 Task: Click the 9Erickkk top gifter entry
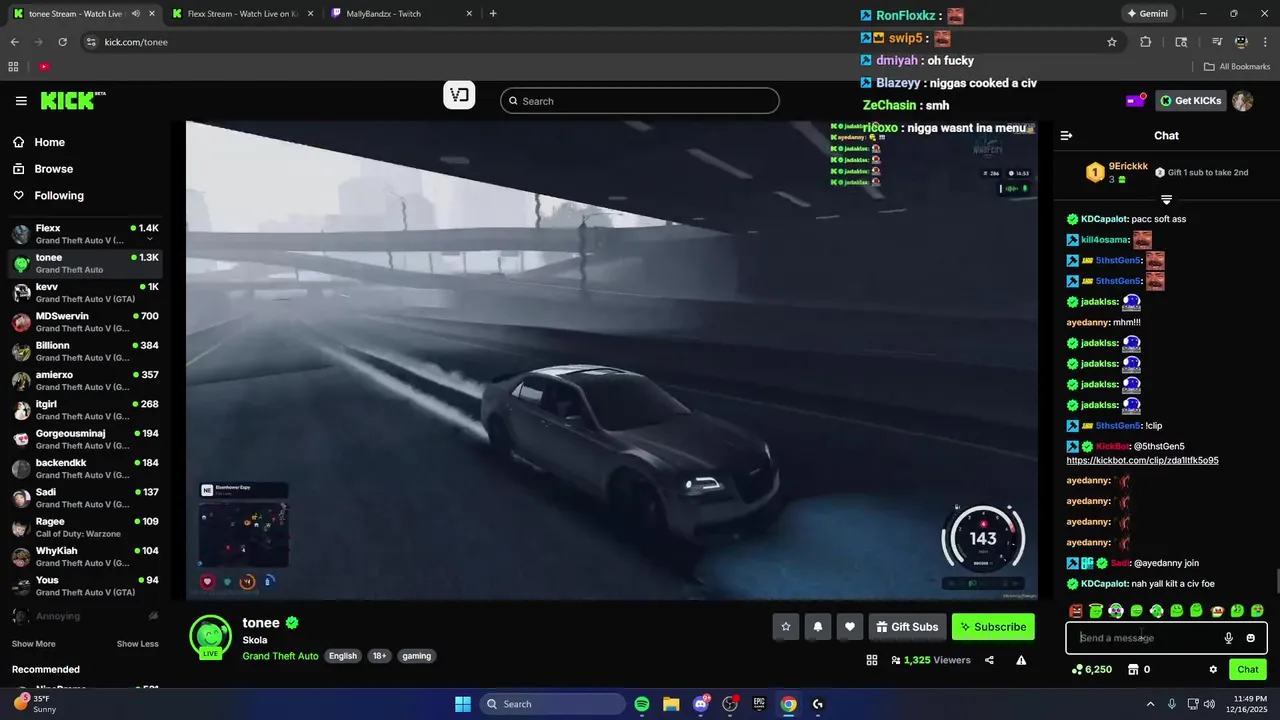click(1118, 172)
